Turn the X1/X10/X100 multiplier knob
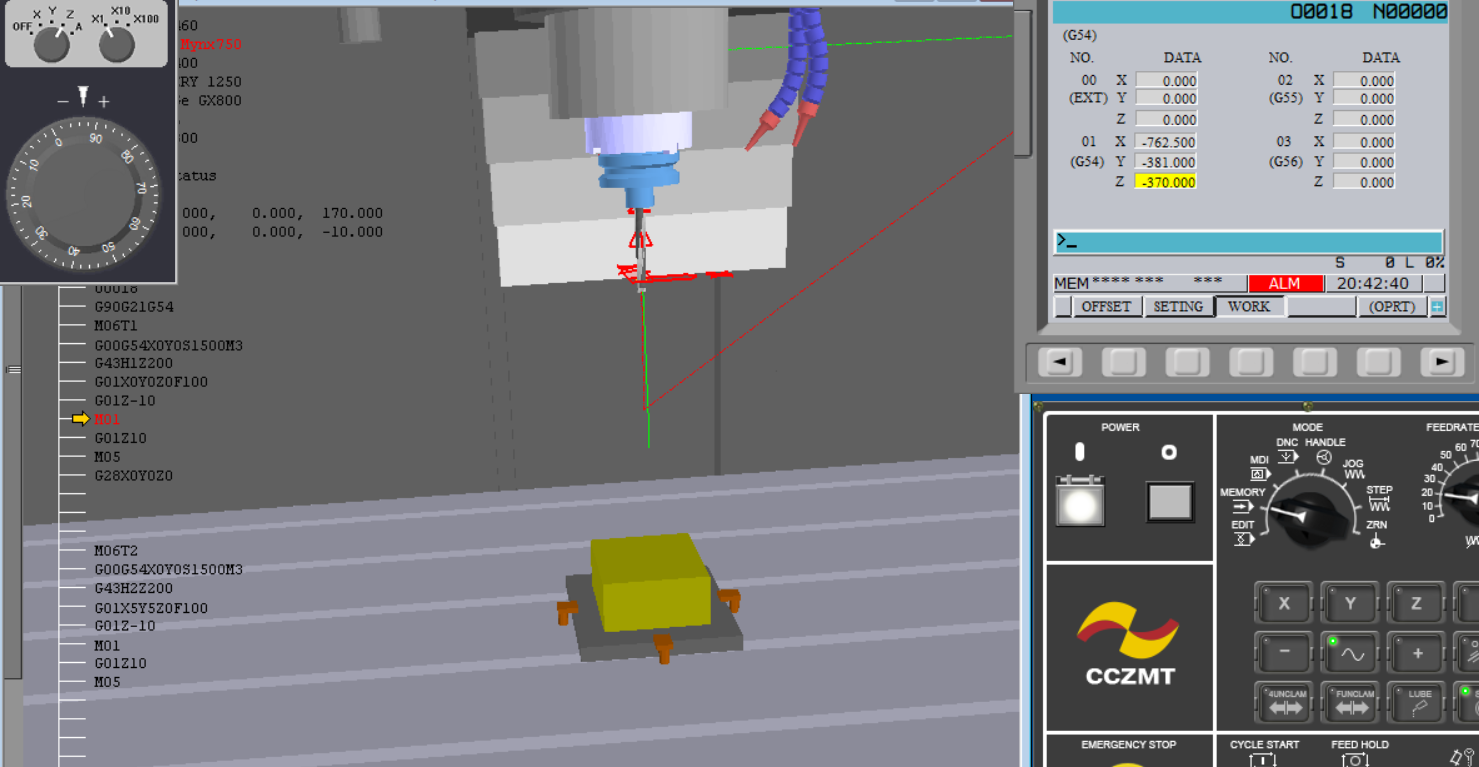 [x=117, y=44]
